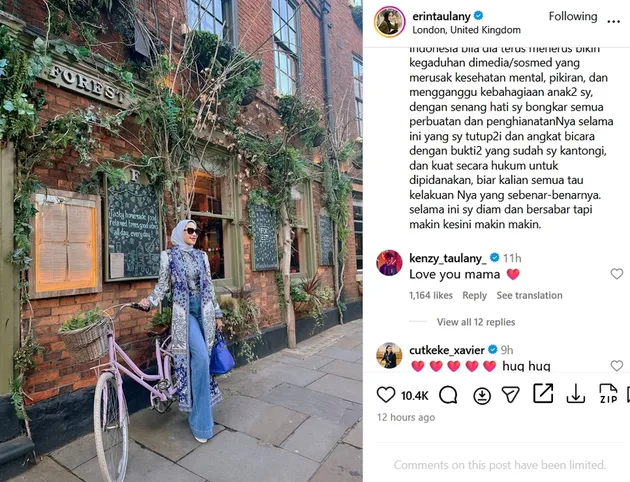Like kenzy_taulany_ comment heart
Viewport: 630px width, 482px height.
click(x=617, y=274)
